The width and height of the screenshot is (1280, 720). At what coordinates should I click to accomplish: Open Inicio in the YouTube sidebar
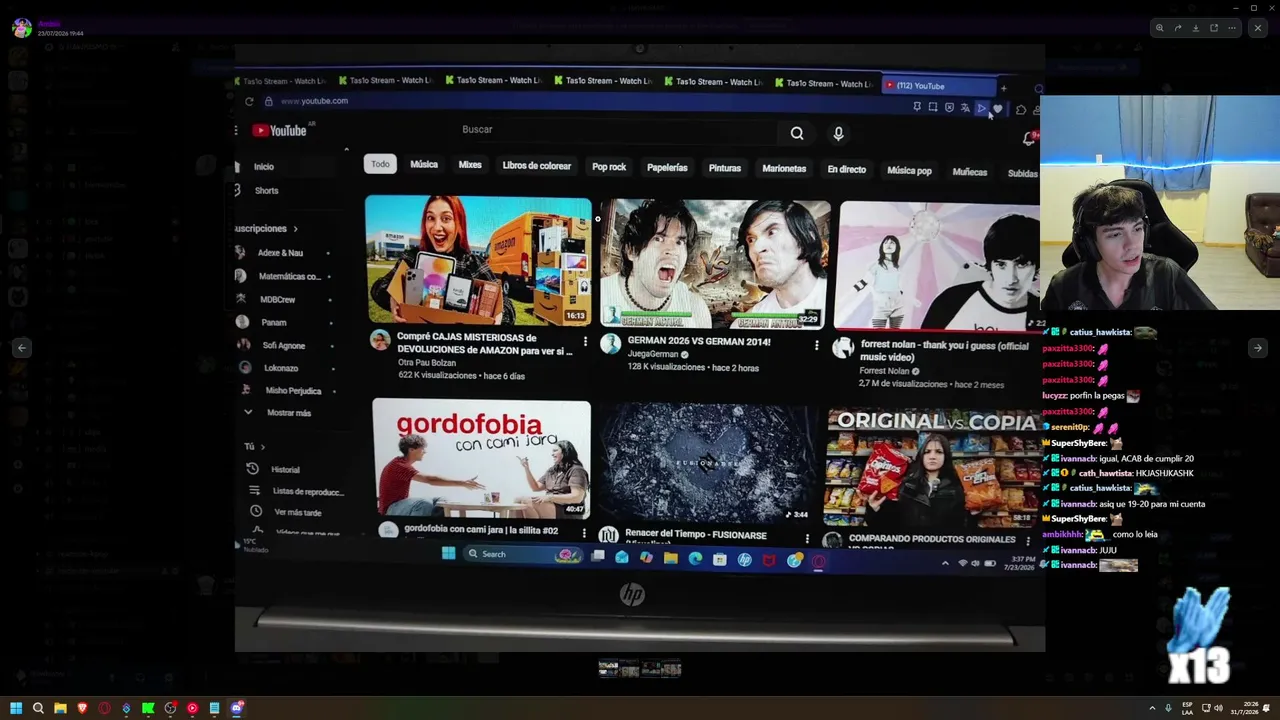(x=264, y=167)
